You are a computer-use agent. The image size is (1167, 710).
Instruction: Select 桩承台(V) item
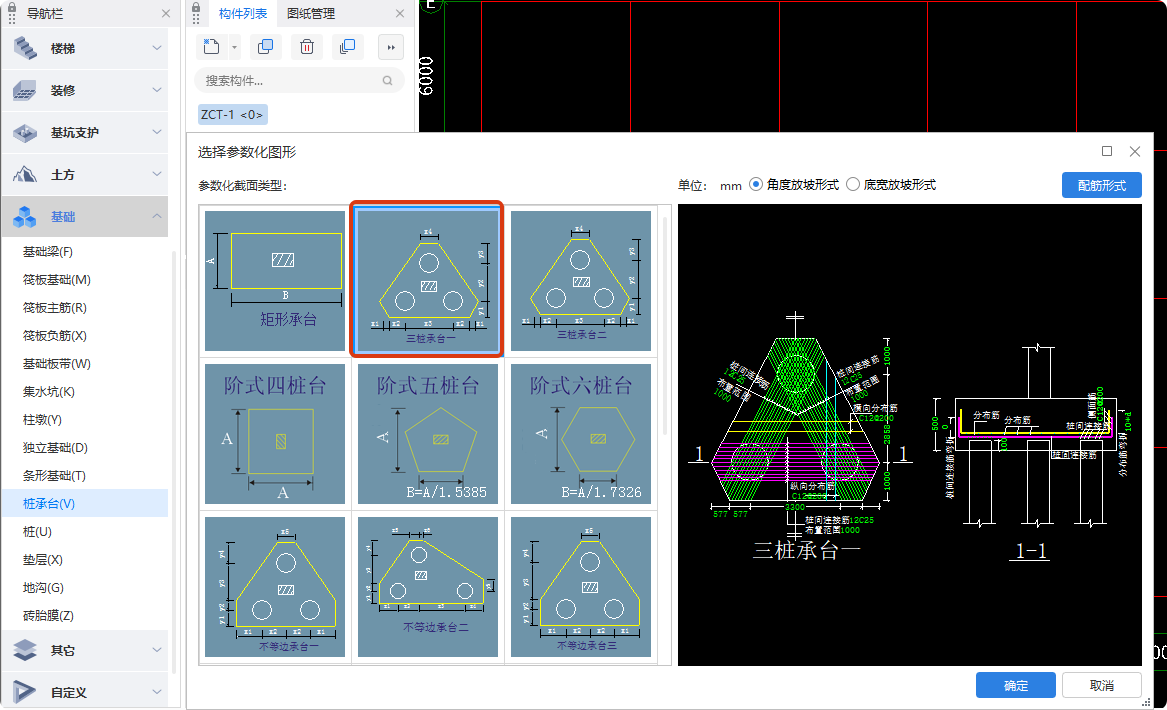pyautogui.click(x=85, y=504)
